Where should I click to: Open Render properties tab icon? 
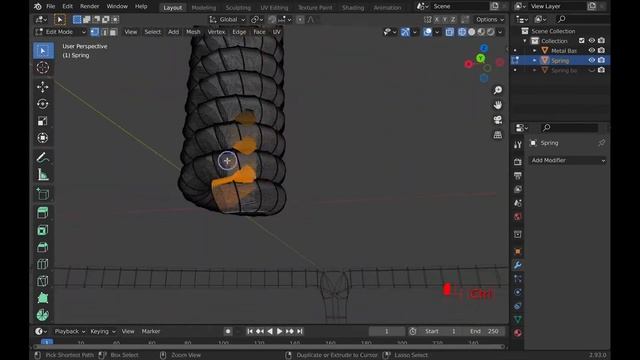click(x=518, y=162)
